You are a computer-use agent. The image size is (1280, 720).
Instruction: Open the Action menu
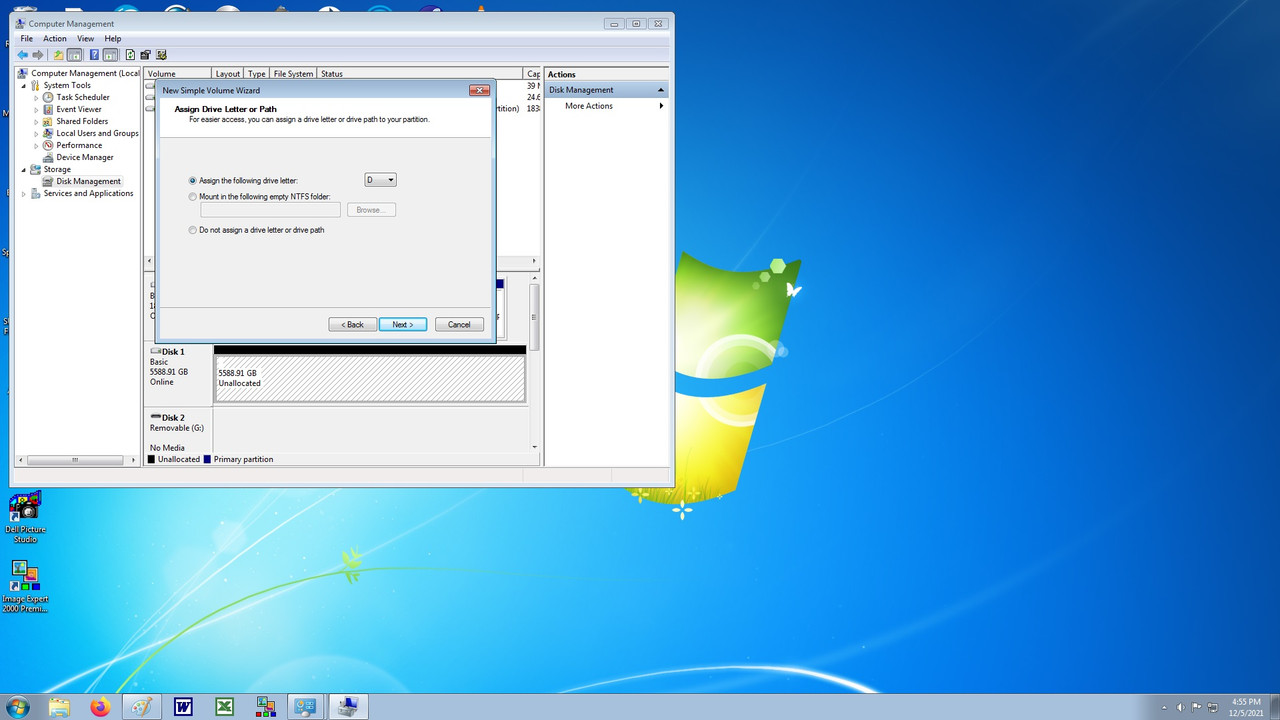tap(55, 39)
